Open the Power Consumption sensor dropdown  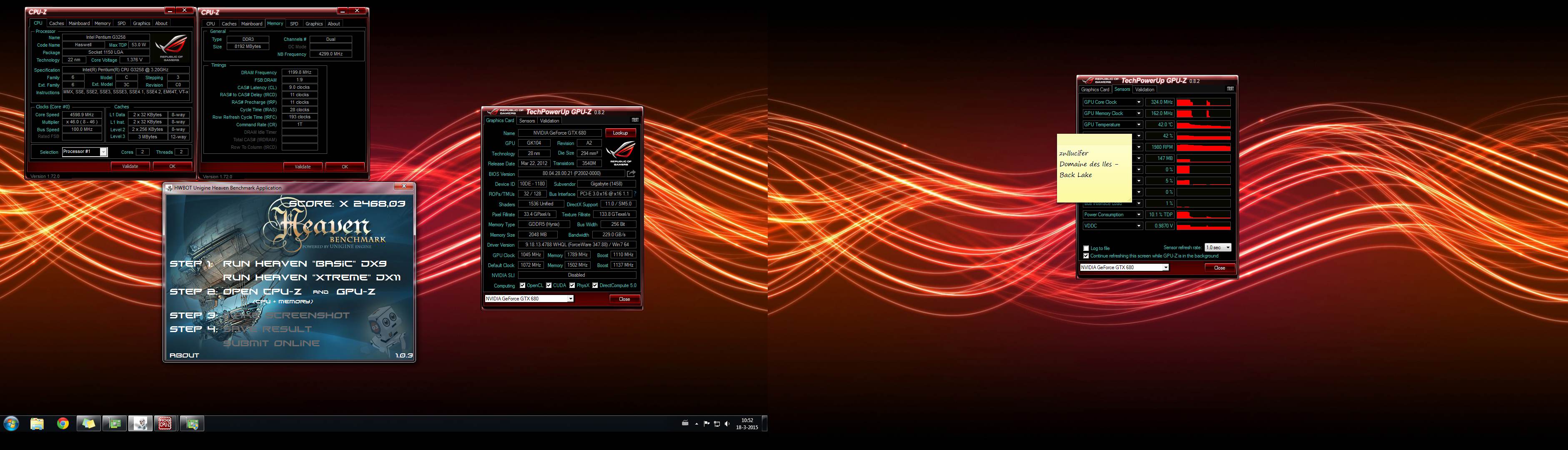[1139, 215]
